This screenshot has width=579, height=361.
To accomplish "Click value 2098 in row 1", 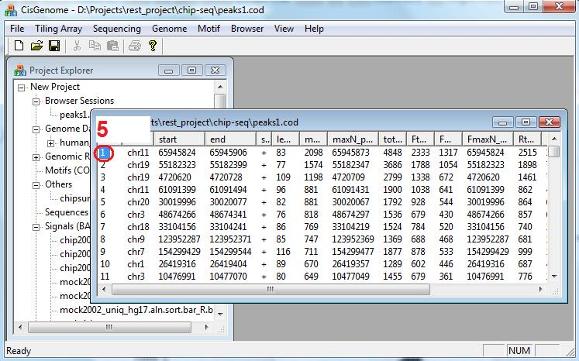I will point(314,152).
